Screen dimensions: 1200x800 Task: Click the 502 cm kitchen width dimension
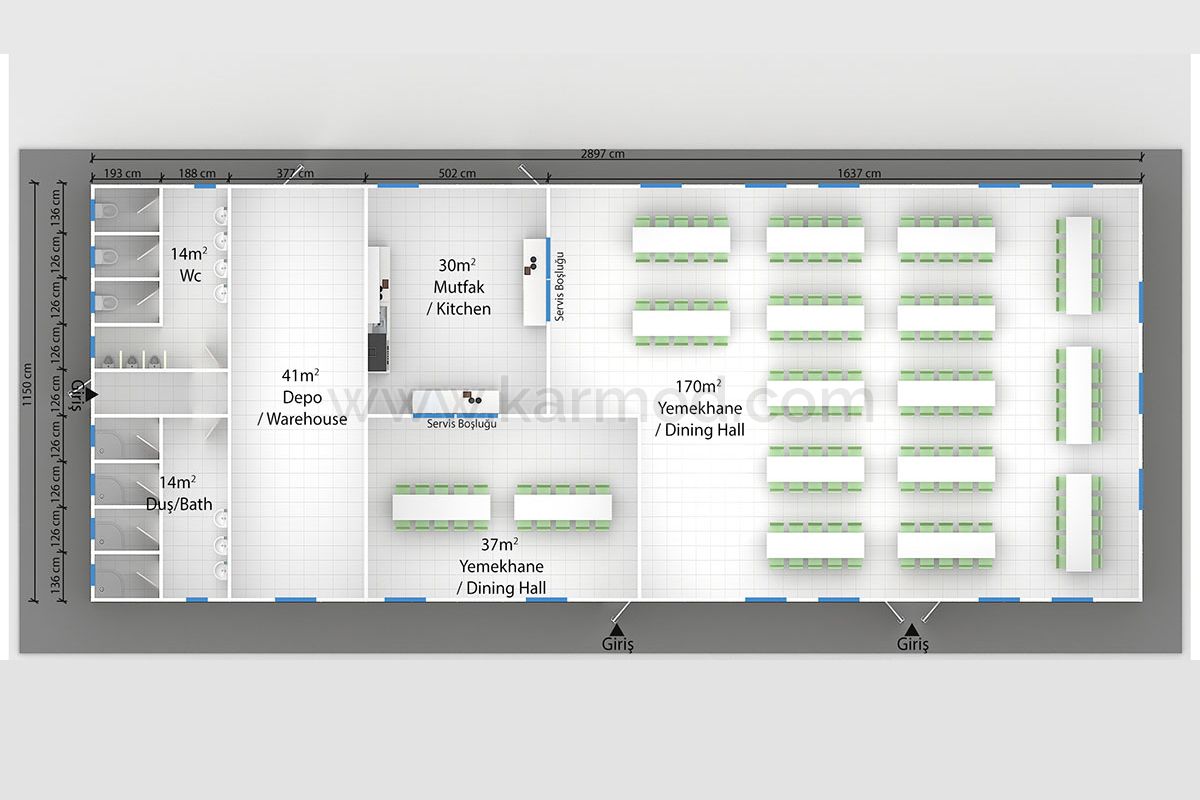456,173
